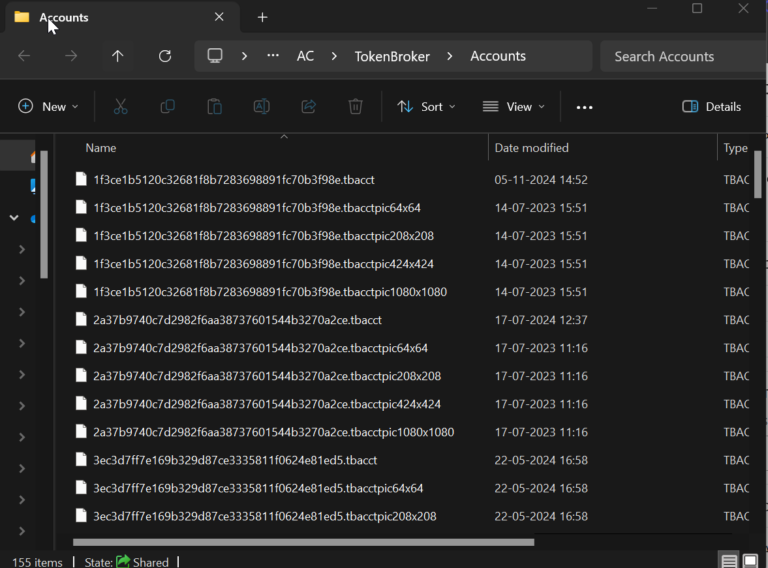Click the Share icon in toolbar
The height and width of the screenshot is (568, 768).
(308, 107)
